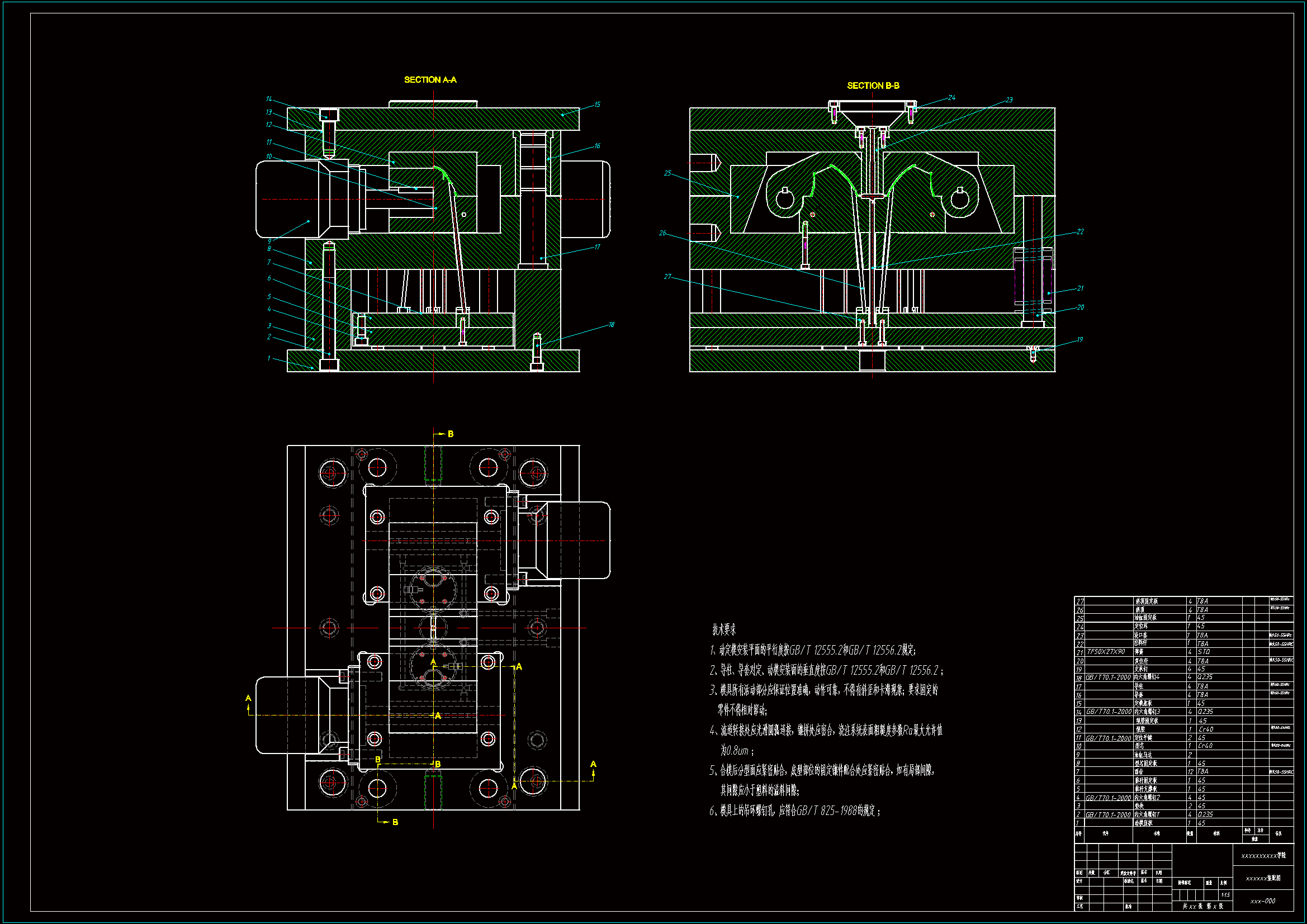Click part callout number 27 in Section B-B
Image resolution: width=1307 pixels, height=924 pixels.
point(667,277)
